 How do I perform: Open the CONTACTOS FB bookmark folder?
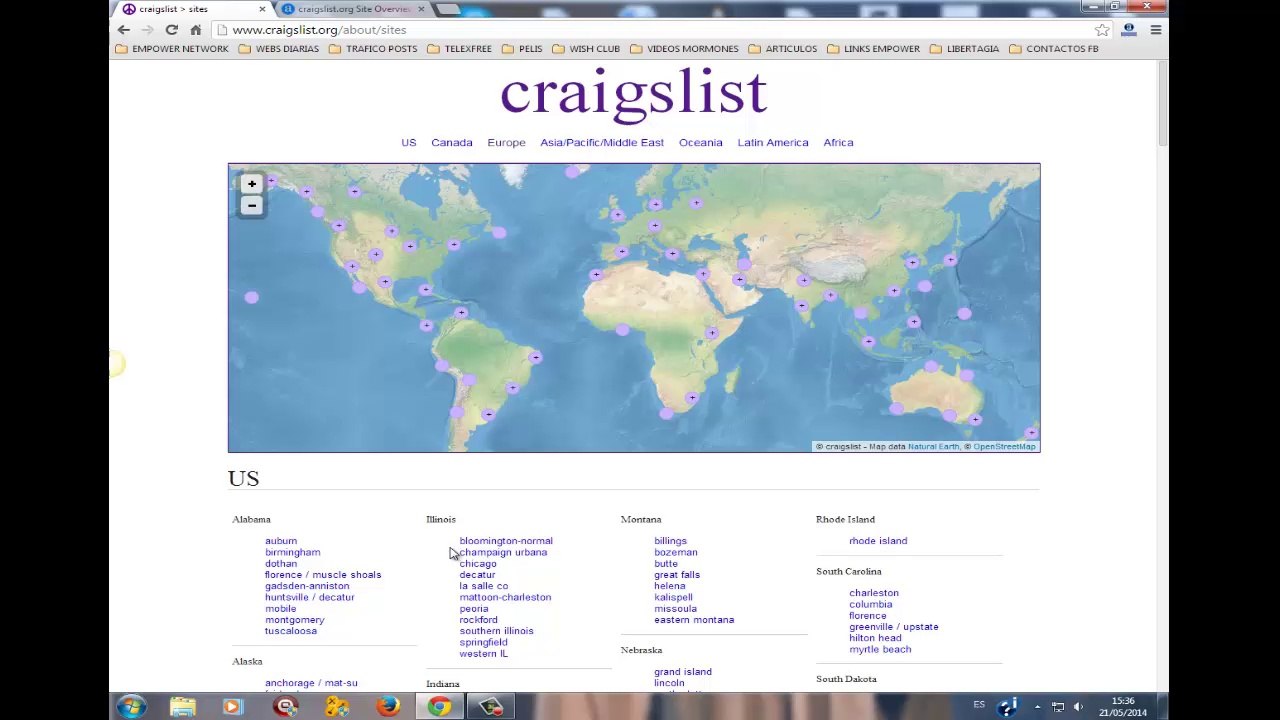pos(1054,48)
